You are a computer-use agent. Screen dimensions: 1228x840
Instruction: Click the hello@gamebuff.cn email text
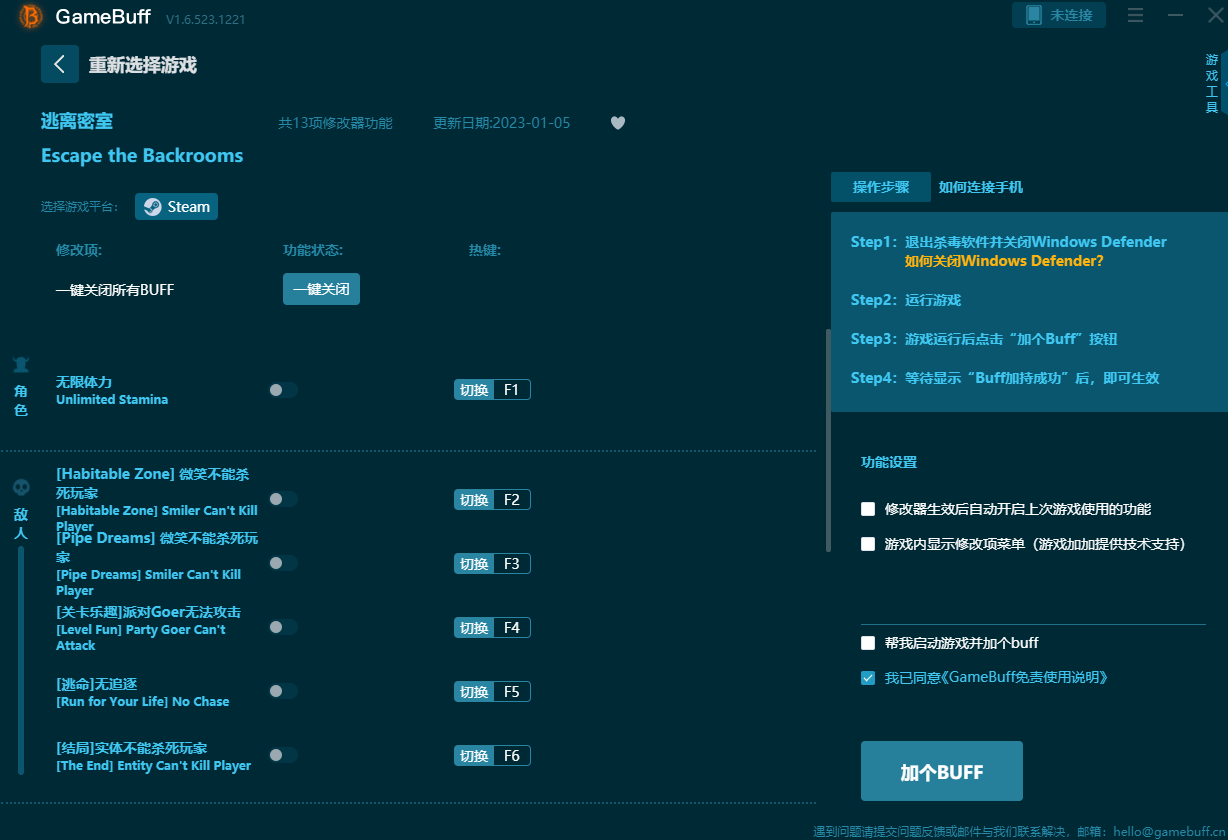coord(1169,831)
